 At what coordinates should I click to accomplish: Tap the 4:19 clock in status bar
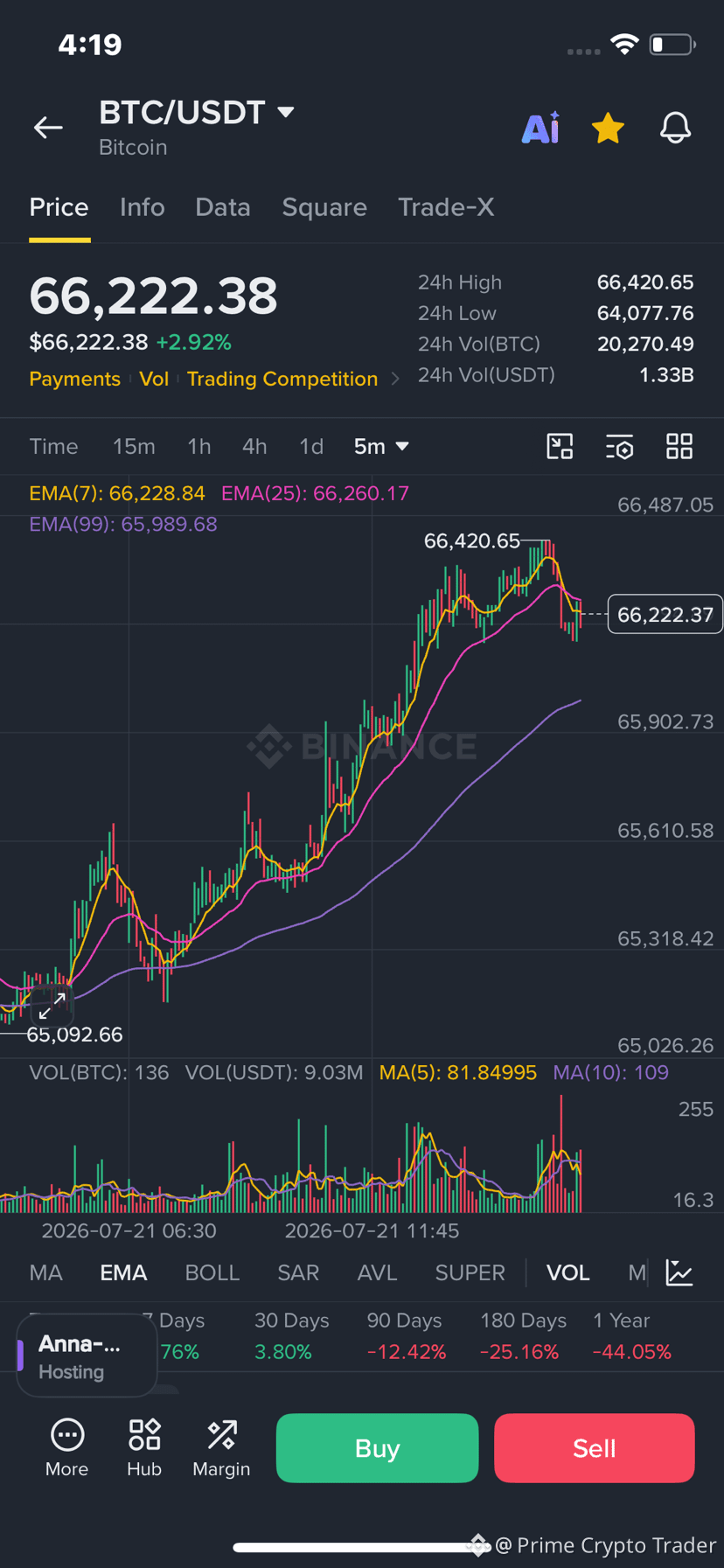tap(90, 45)
